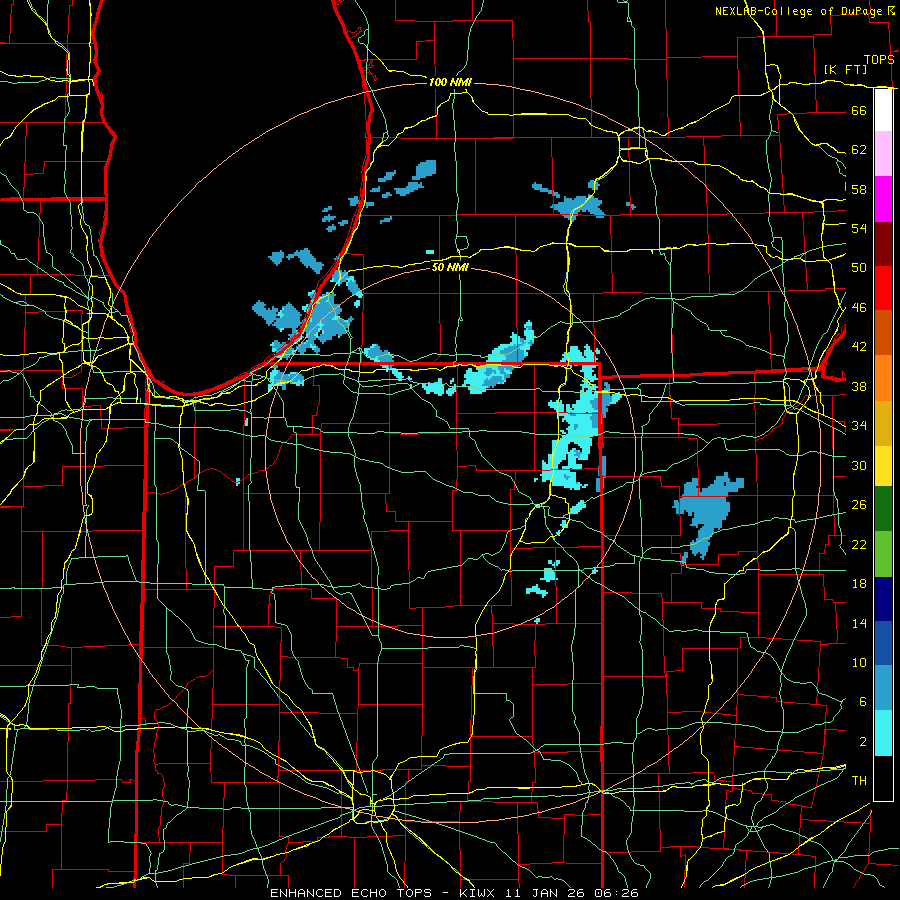
Task: Click the '58' legend scale value
Action: click(859, 189)
